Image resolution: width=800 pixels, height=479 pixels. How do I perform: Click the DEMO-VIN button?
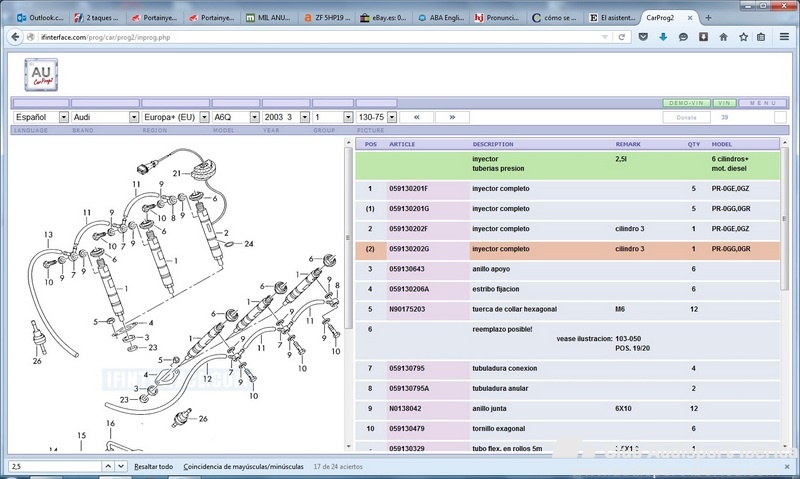(x=686, y=103)
